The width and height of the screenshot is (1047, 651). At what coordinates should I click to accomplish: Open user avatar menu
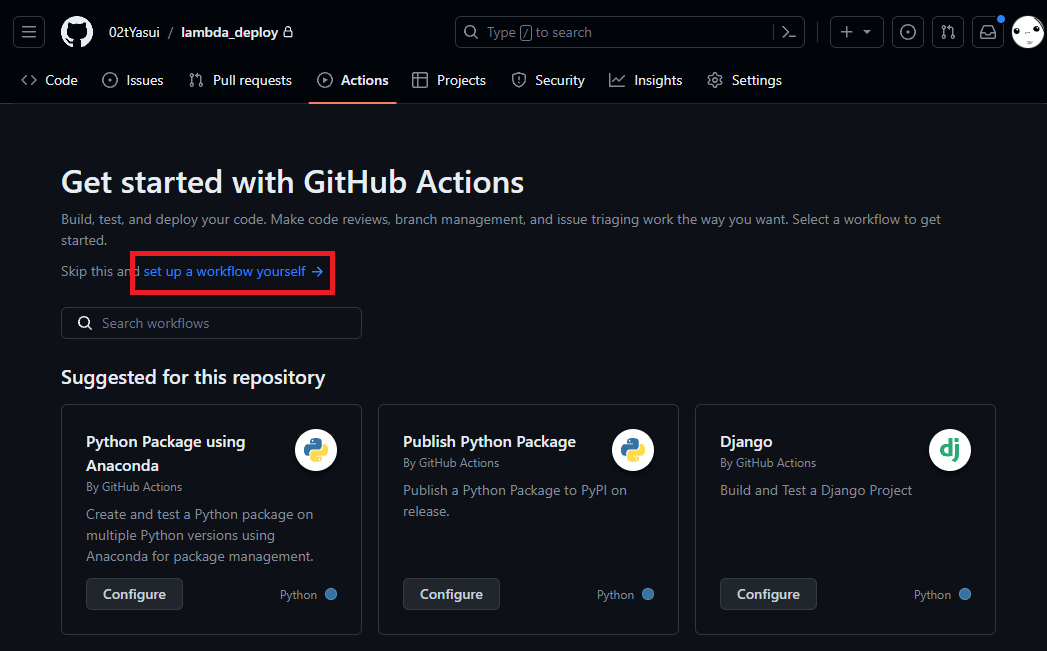(1028, 32)
